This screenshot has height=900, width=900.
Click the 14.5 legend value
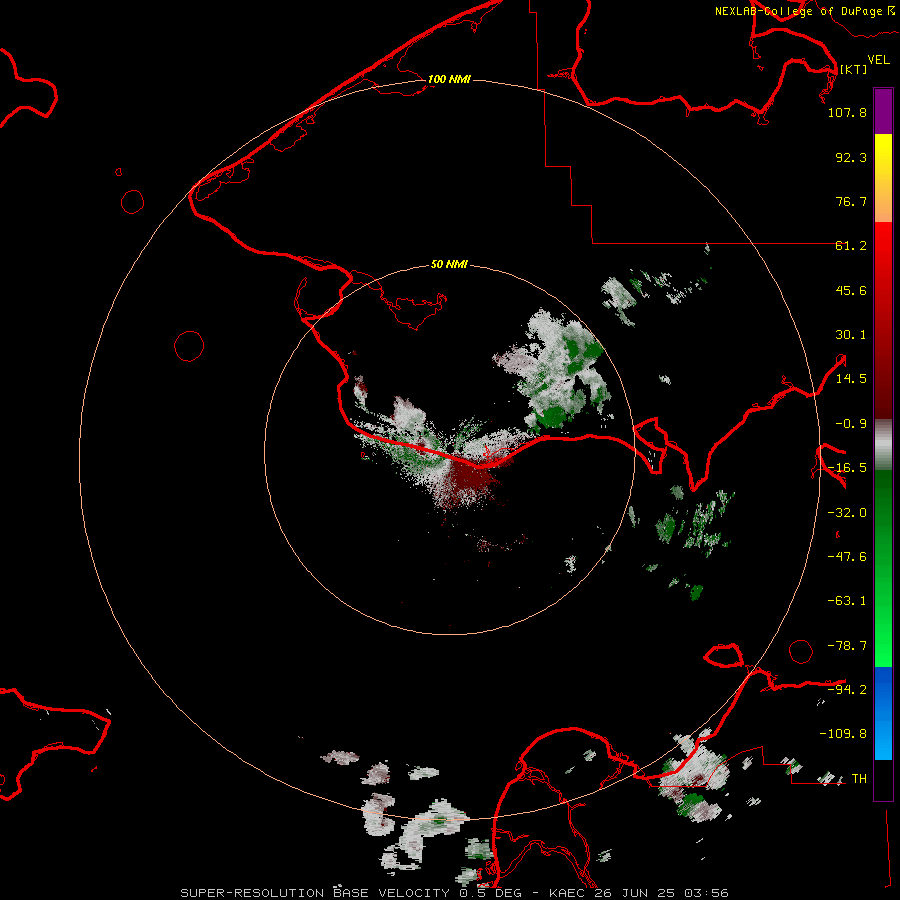pyautogui.click(x=851, y=379)
